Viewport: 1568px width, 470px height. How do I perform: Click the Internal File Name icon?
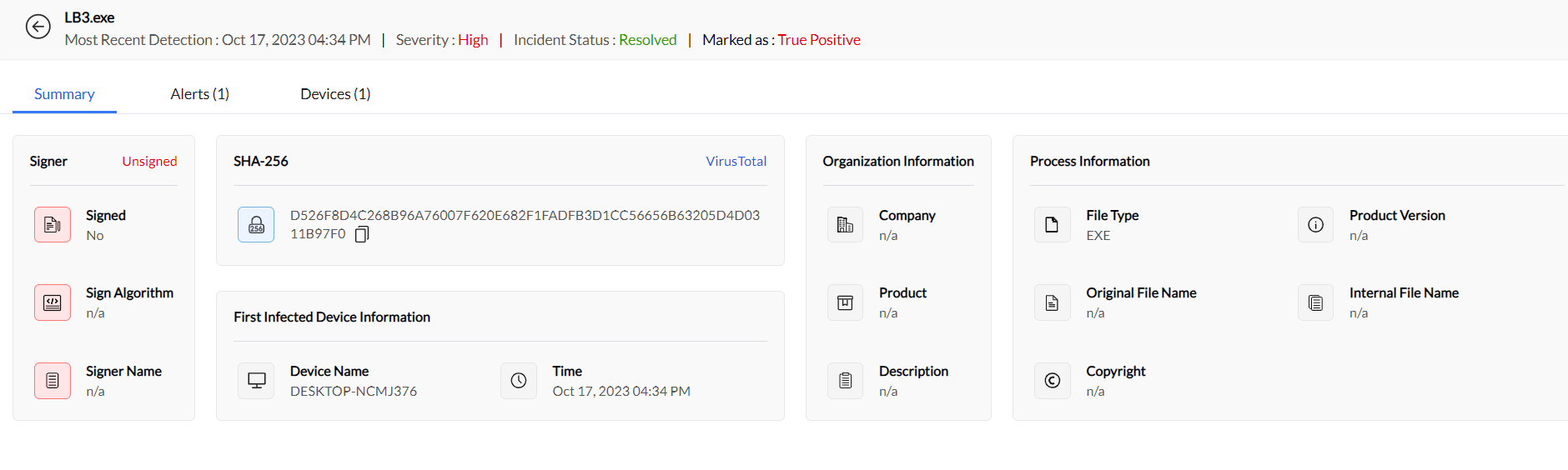[x=1315, y=302]
